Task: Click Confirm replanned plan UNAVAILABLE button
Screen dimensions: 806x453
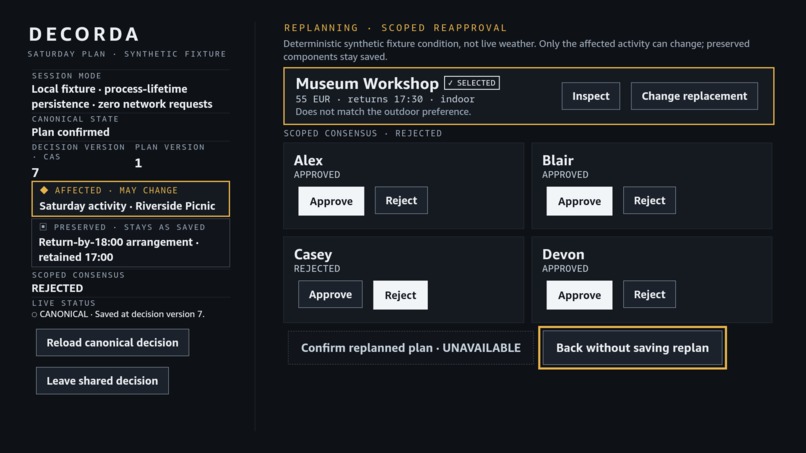Action: click(x=411, y=348)
